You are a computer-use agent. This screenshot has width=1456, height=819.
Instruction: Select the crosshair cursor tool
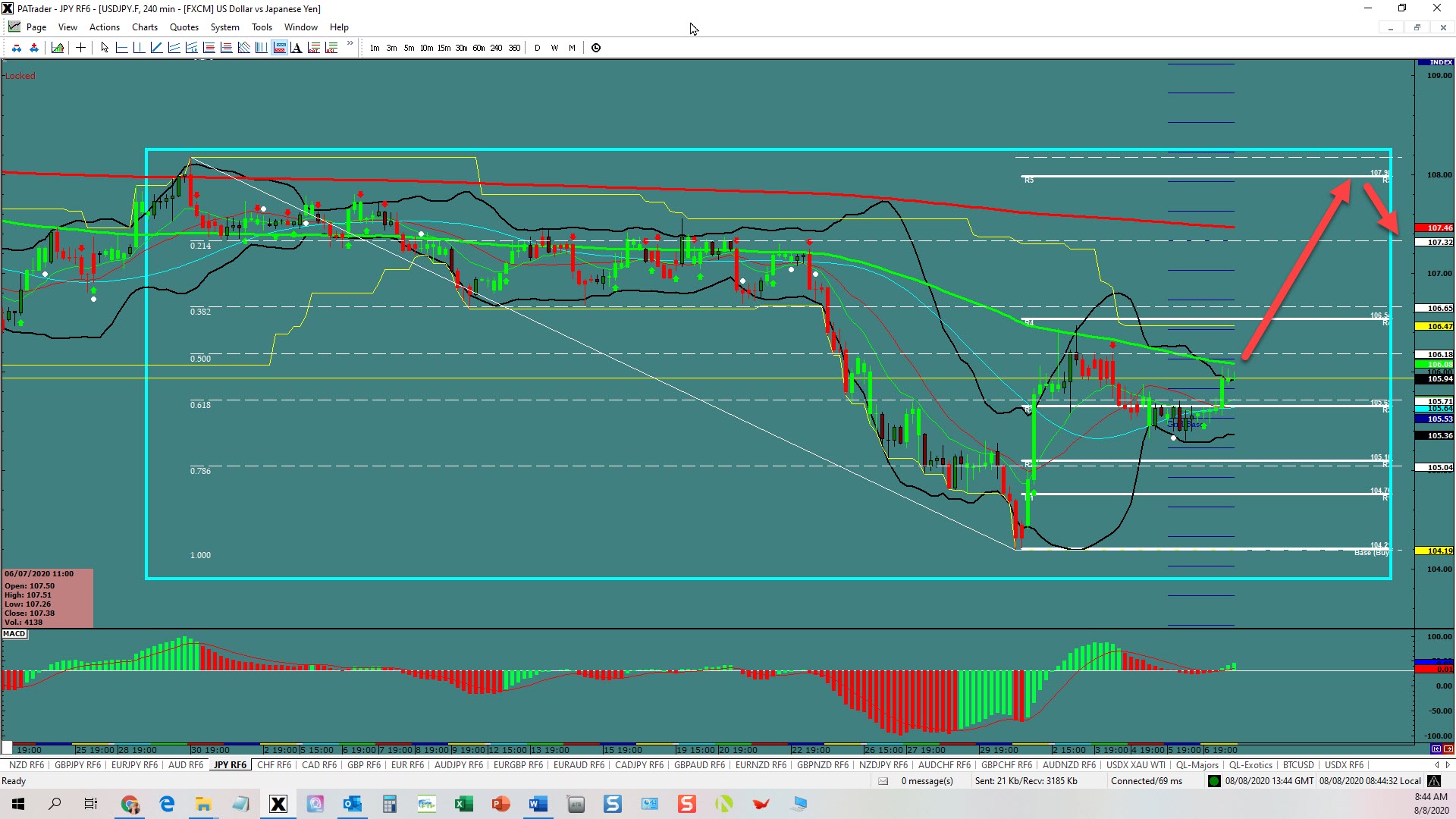point(80,48)
